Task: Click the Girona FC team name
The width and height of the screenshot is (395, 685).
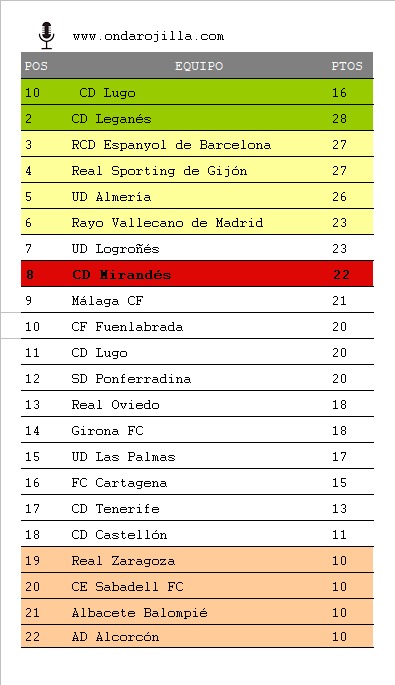Action: [x=107, y=431]
